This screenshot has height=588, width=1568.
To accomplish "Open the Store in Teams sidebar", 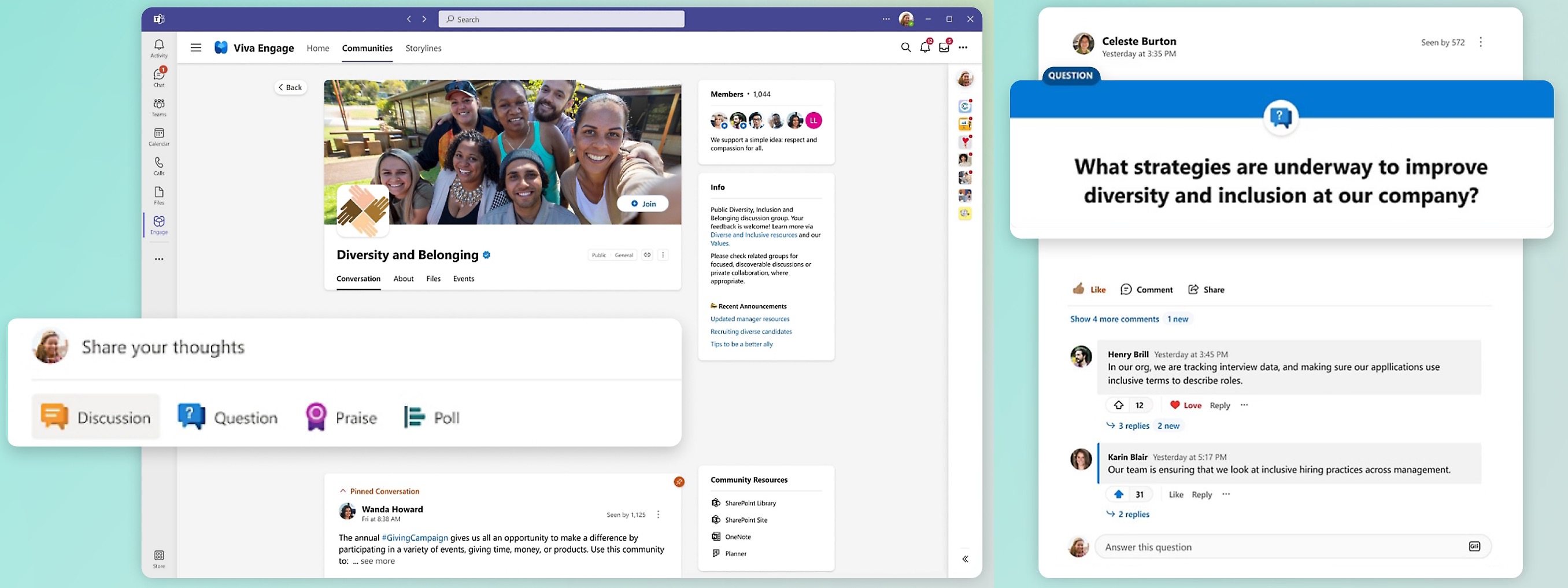I will coord(159,560).
